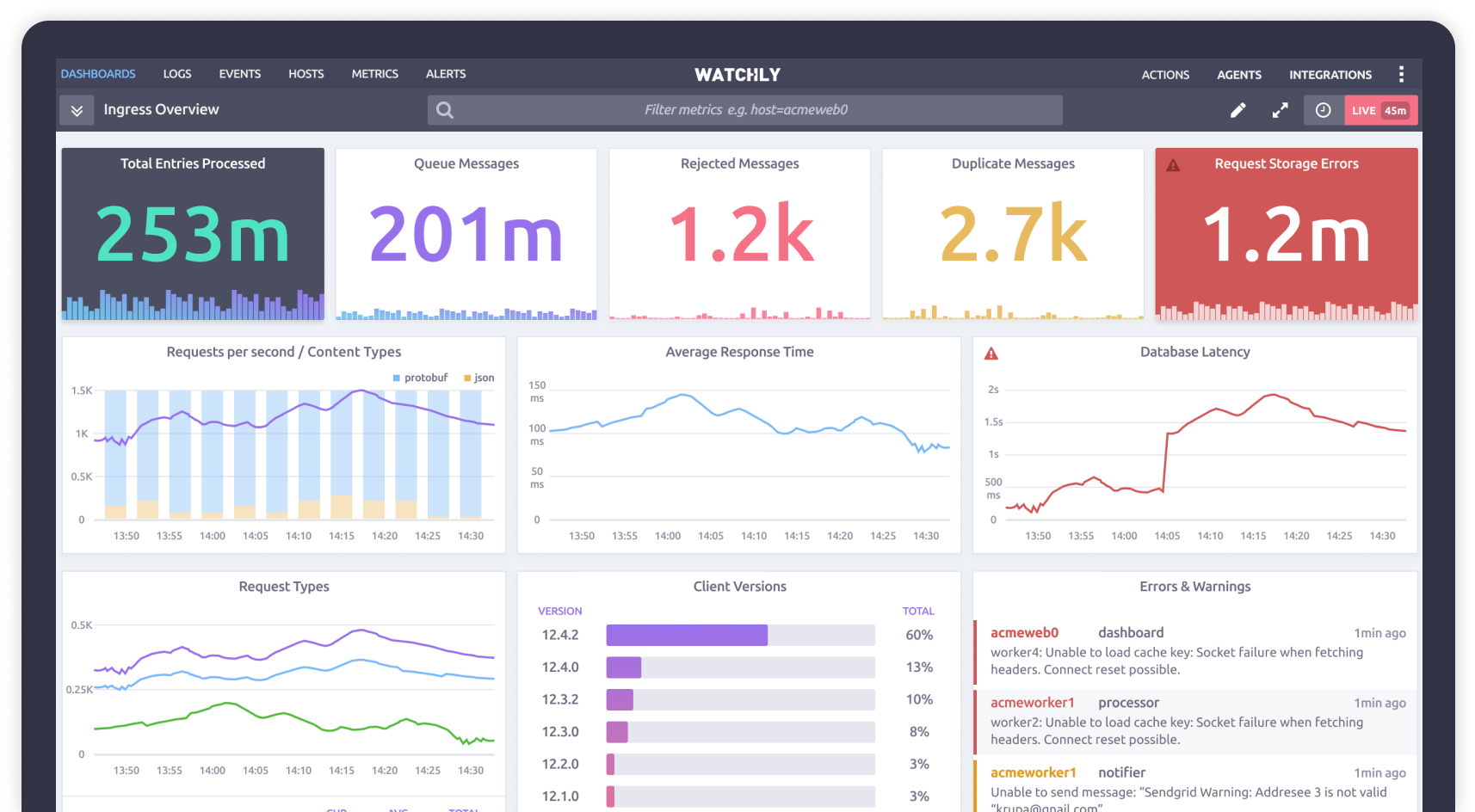Click the Database Latency warning triangle icon

pos(991,354)
